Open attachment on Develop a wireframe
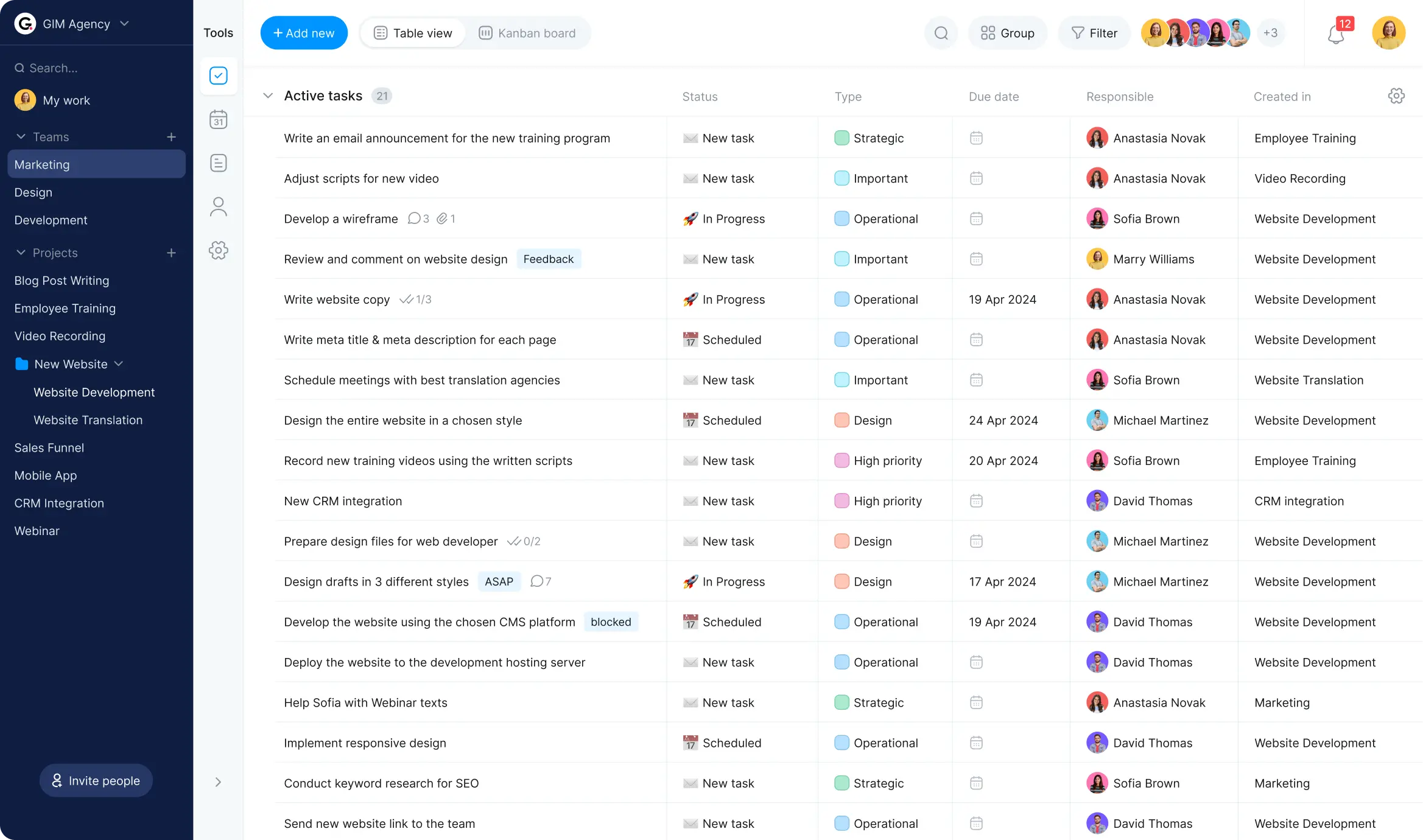 [446, 219]
